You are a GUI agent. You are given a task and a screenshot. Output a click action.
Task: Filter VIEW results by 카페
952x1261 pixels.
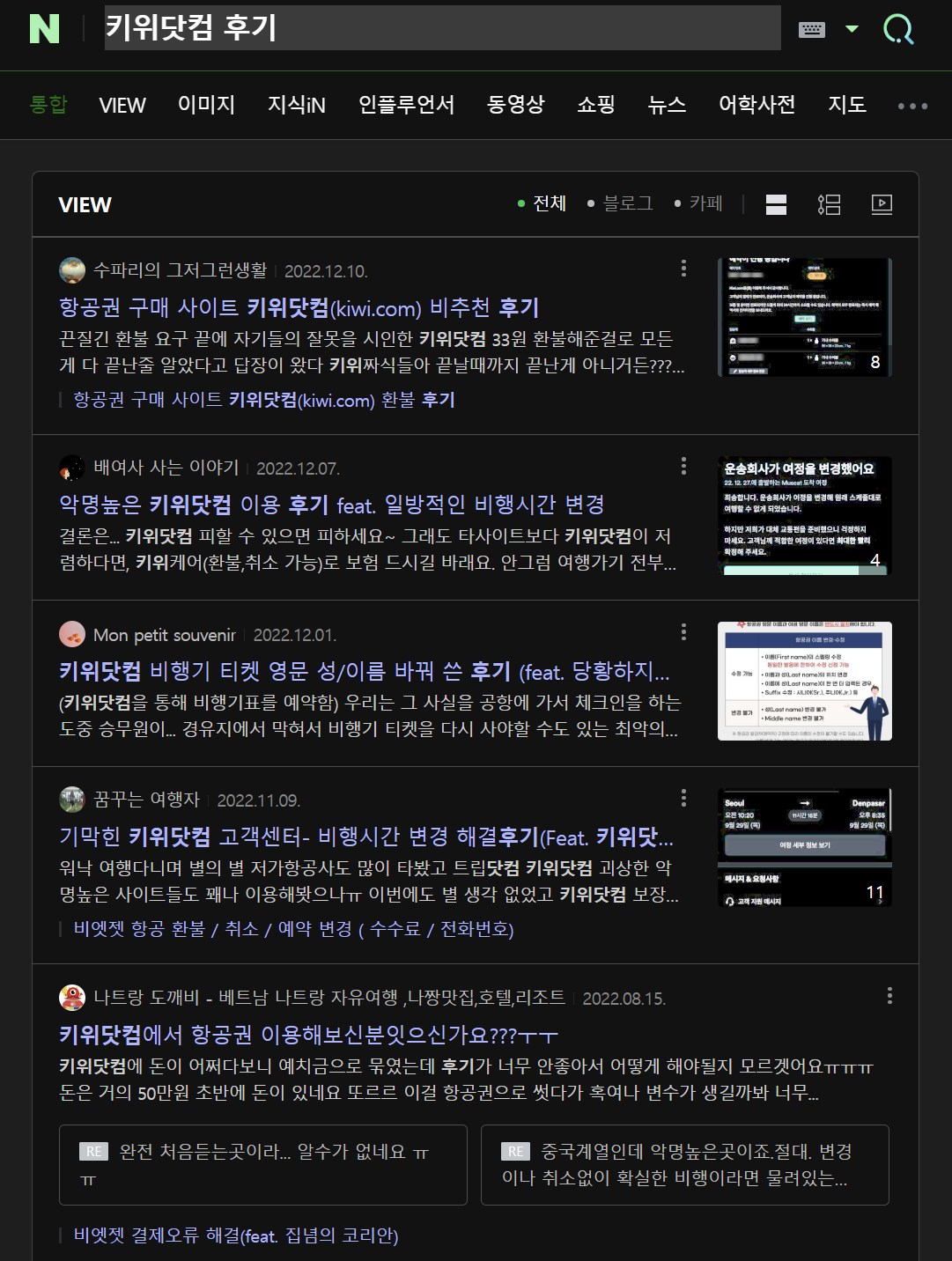coord(699,203)
